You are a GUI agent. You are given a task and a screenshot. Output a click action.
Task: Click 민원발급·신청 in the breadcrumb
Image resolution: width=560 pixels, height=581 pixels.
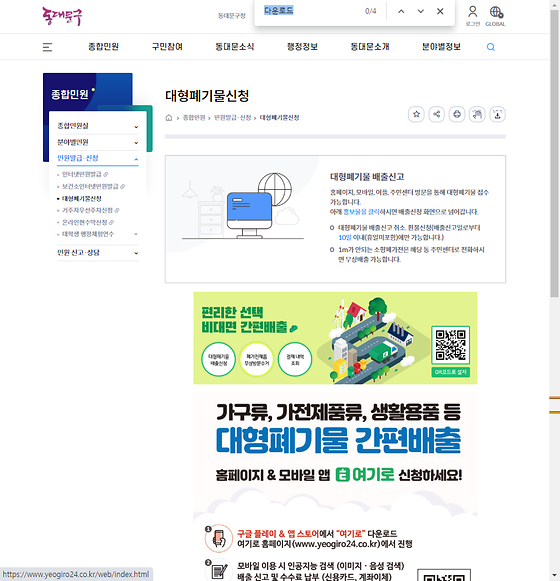[232, 118]
